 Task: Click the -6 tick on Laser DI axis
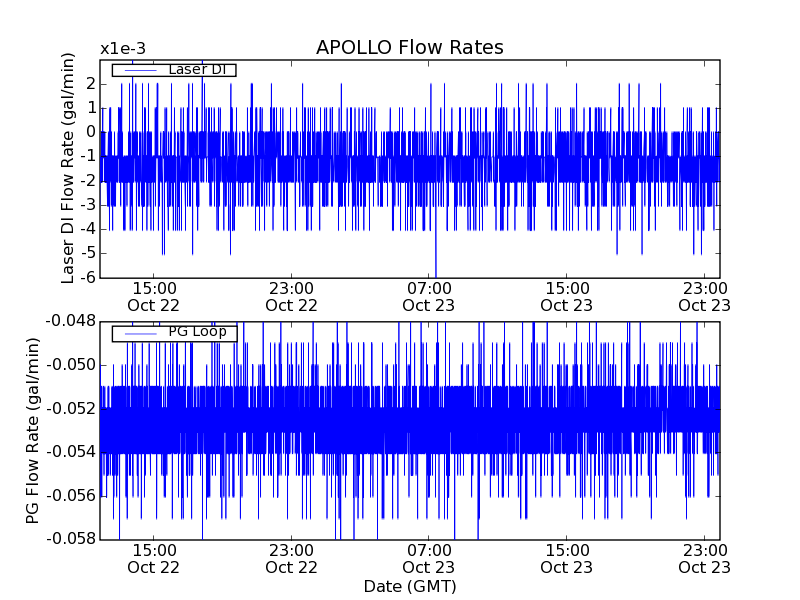coord(87,277)
